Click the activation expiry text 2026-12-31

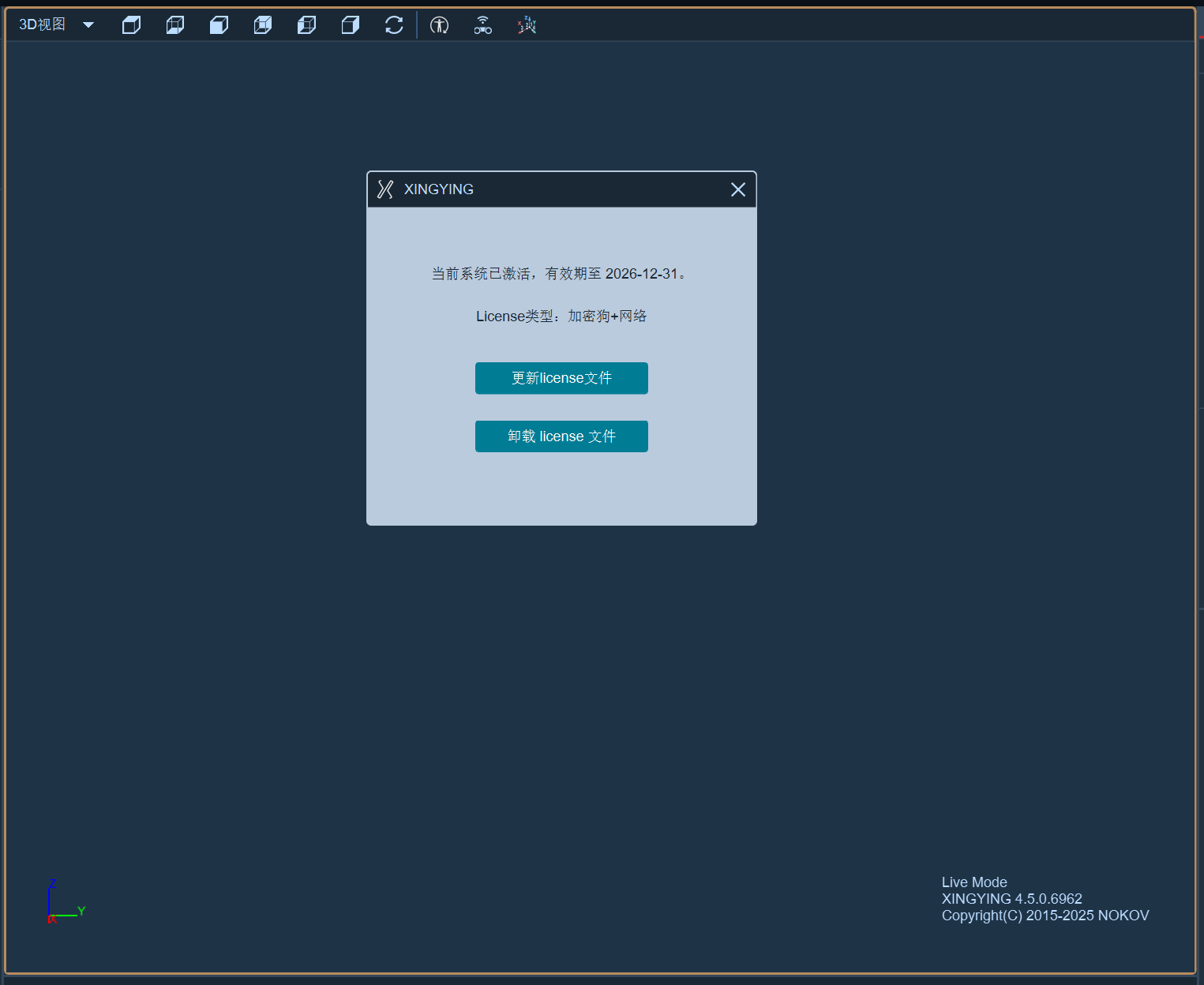click(642, 274)
